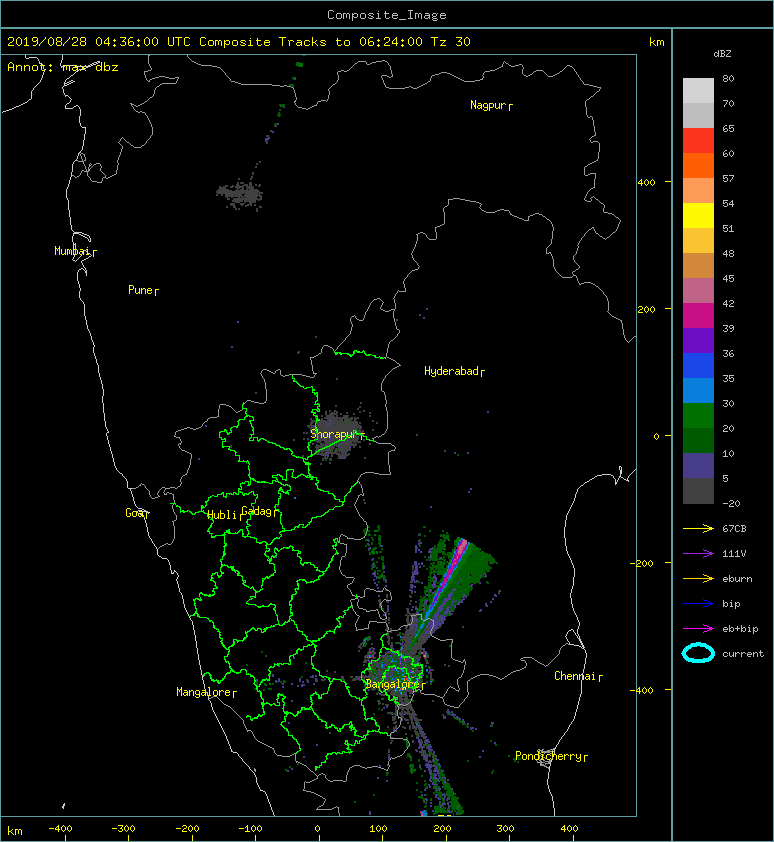Screen dimensions: 774x842
Task: Click the 0 tick on horizontal km axis
Action: click(x=318, y=829)
